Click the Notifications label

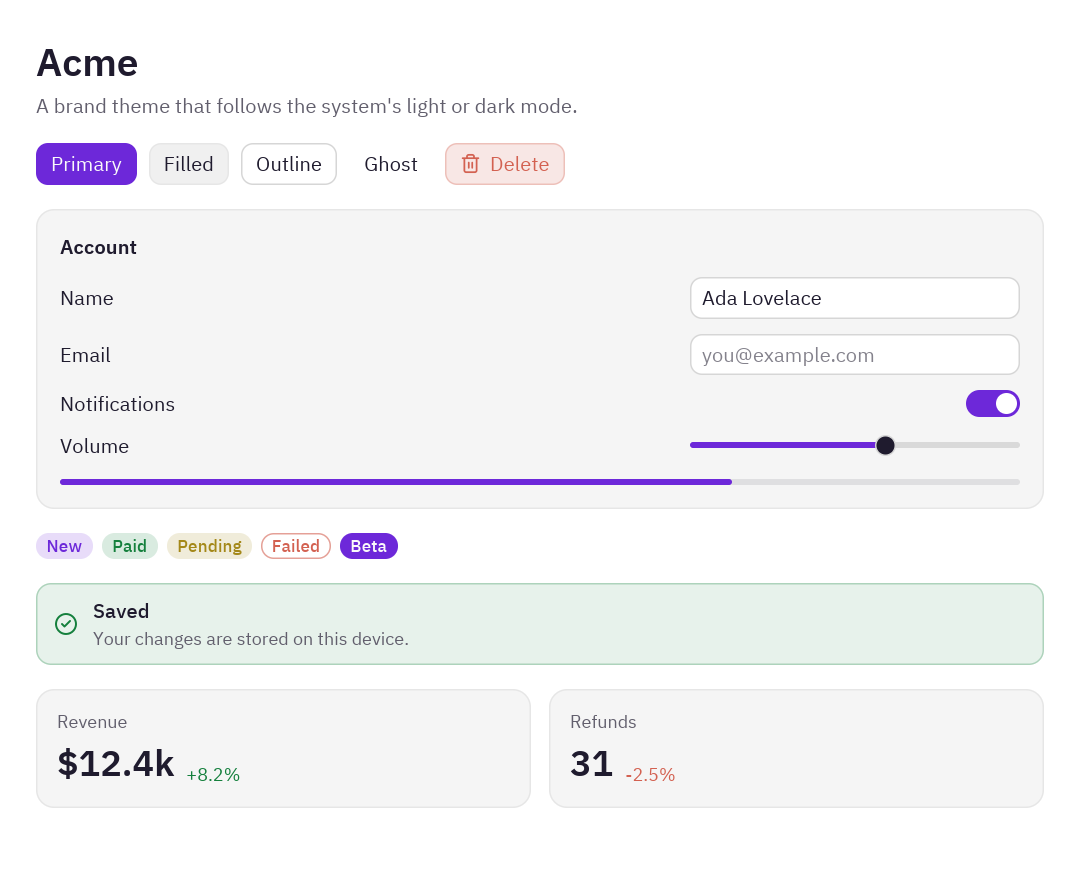(x=118, y=404)
